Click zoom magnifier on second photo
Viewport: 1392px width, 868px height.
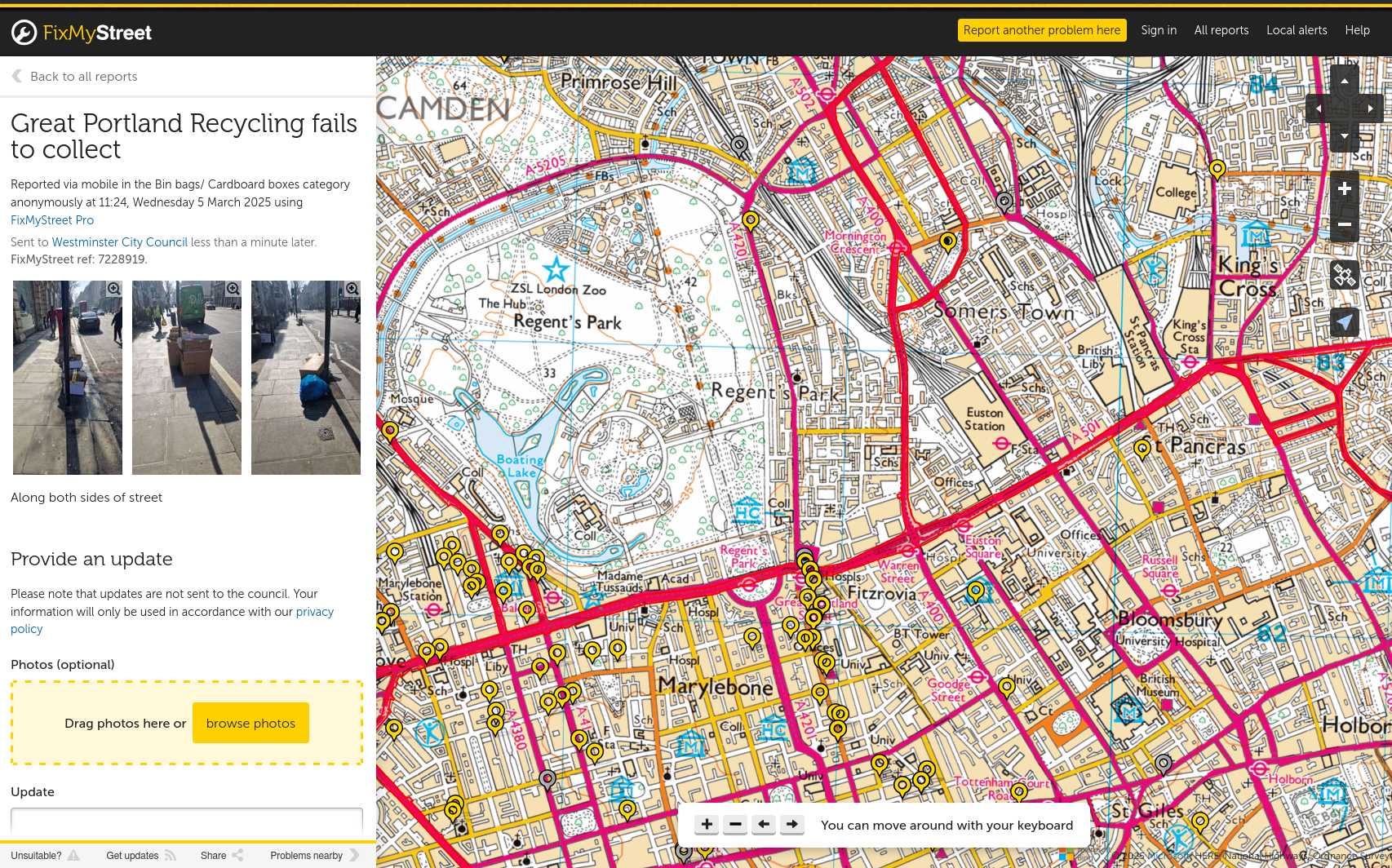[x=233, y=289]
